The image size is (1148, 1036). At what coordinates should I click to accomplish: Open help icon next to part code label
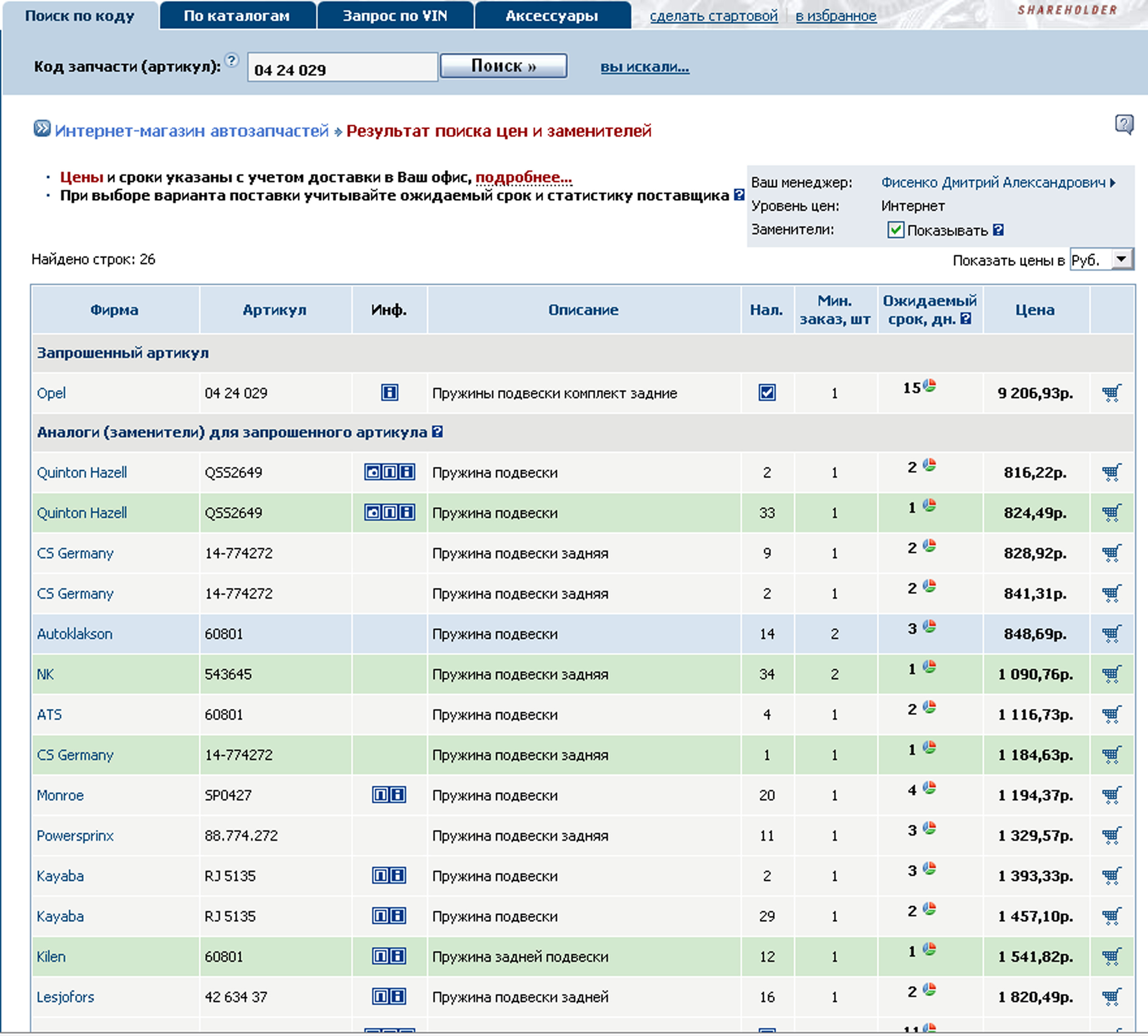(x=232, y=60)
